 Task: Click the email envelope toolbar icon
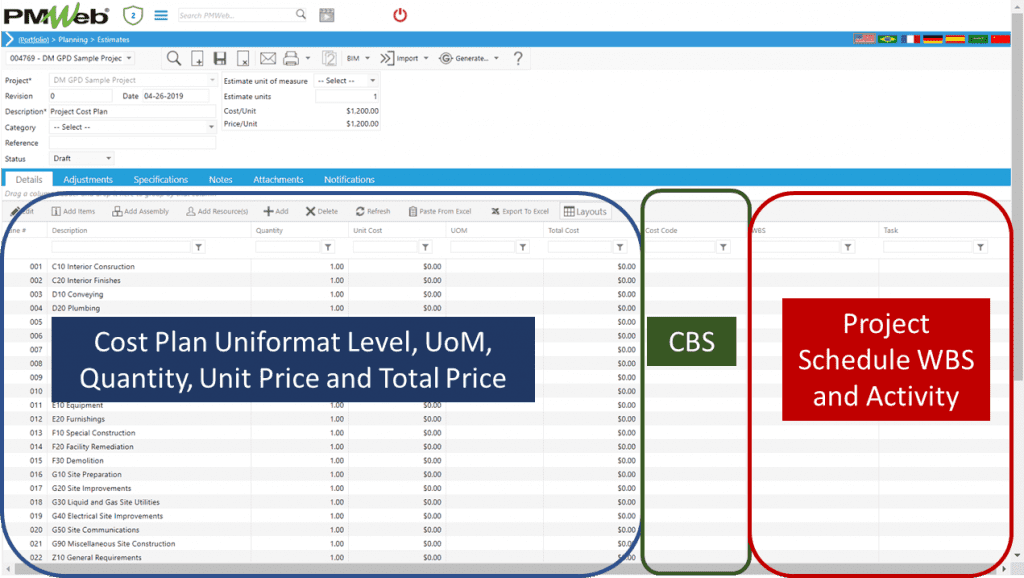click(267, 58)
